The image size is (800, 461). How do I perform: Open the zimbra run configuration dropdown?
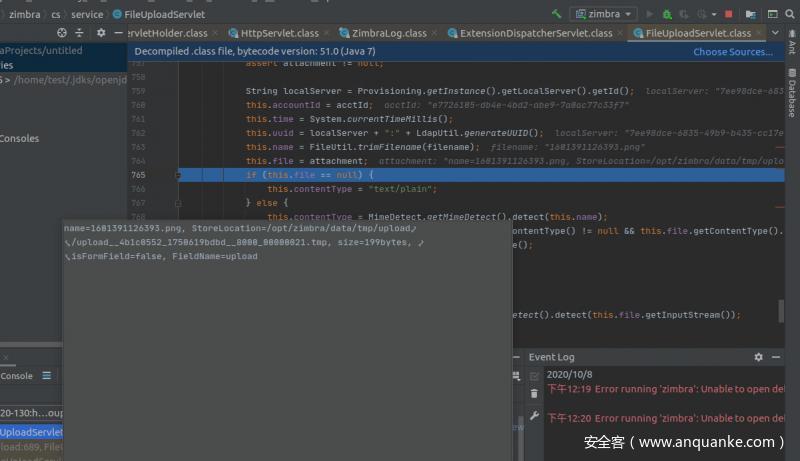click(603, 14)
